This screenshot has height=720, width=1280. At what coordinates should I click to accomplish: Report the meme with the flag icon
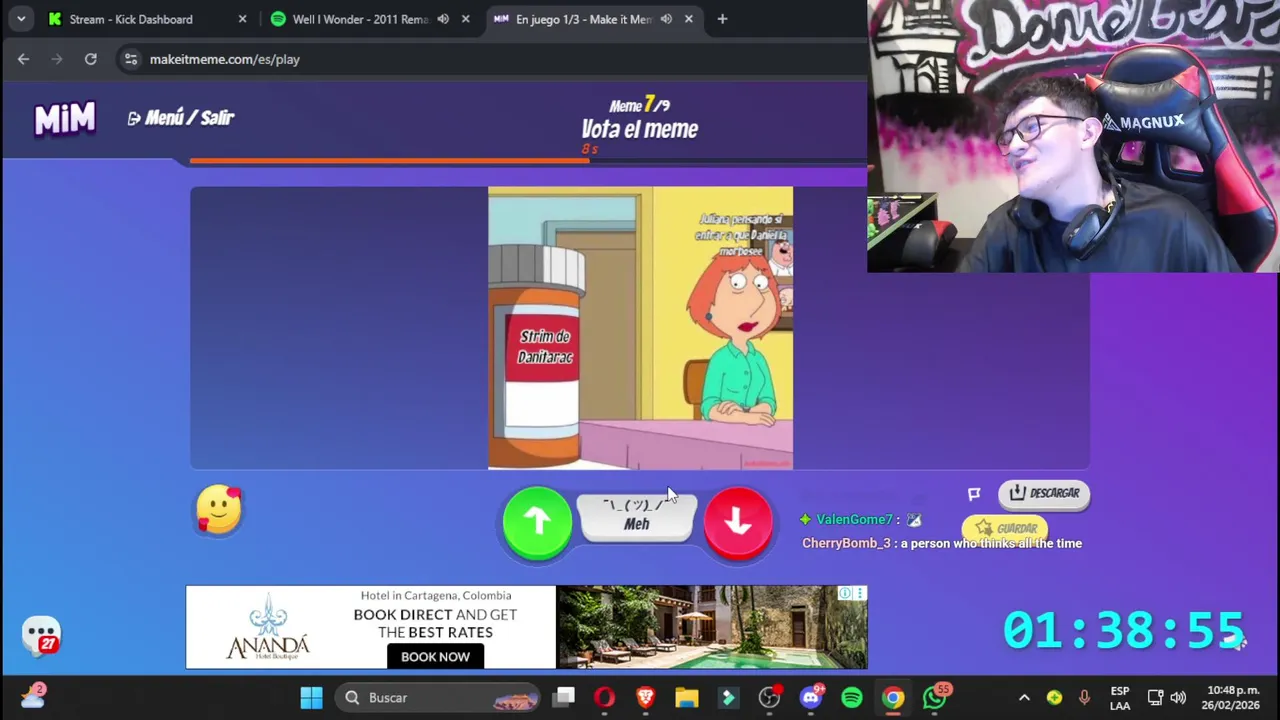(x=974, y=494)
